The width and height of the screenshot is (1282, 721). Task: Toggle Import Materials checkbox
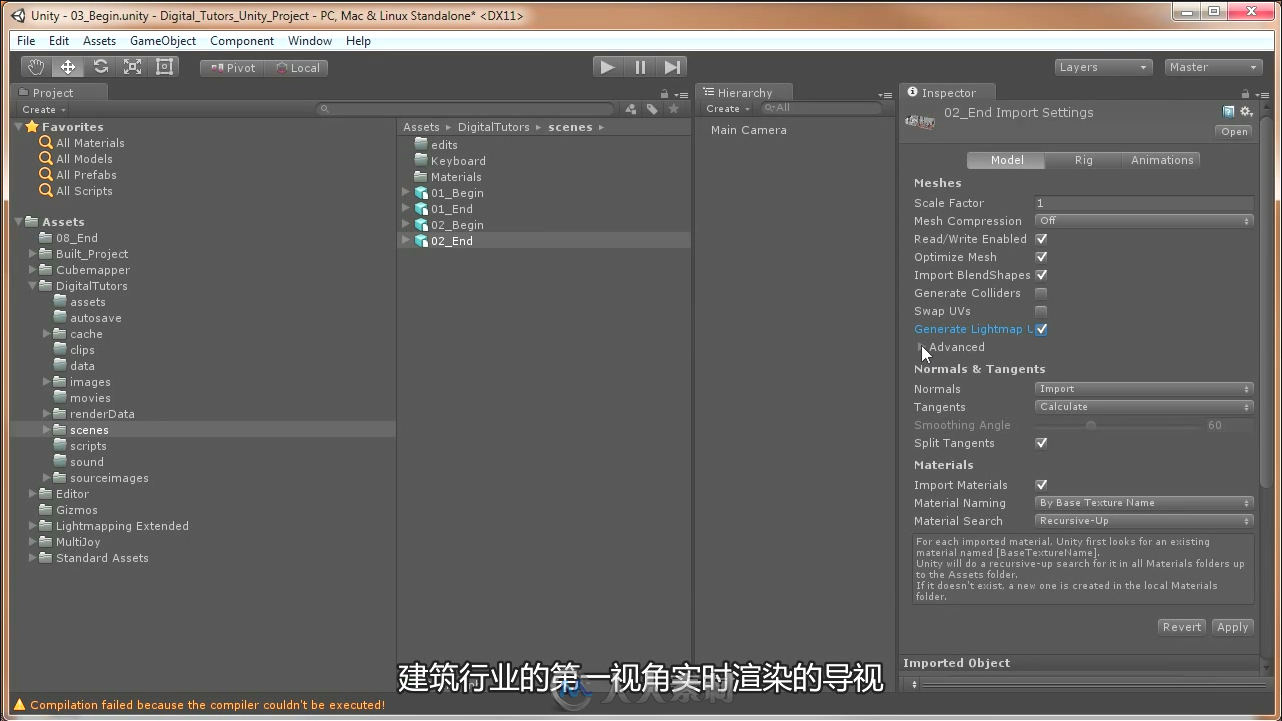point(1041,485)
